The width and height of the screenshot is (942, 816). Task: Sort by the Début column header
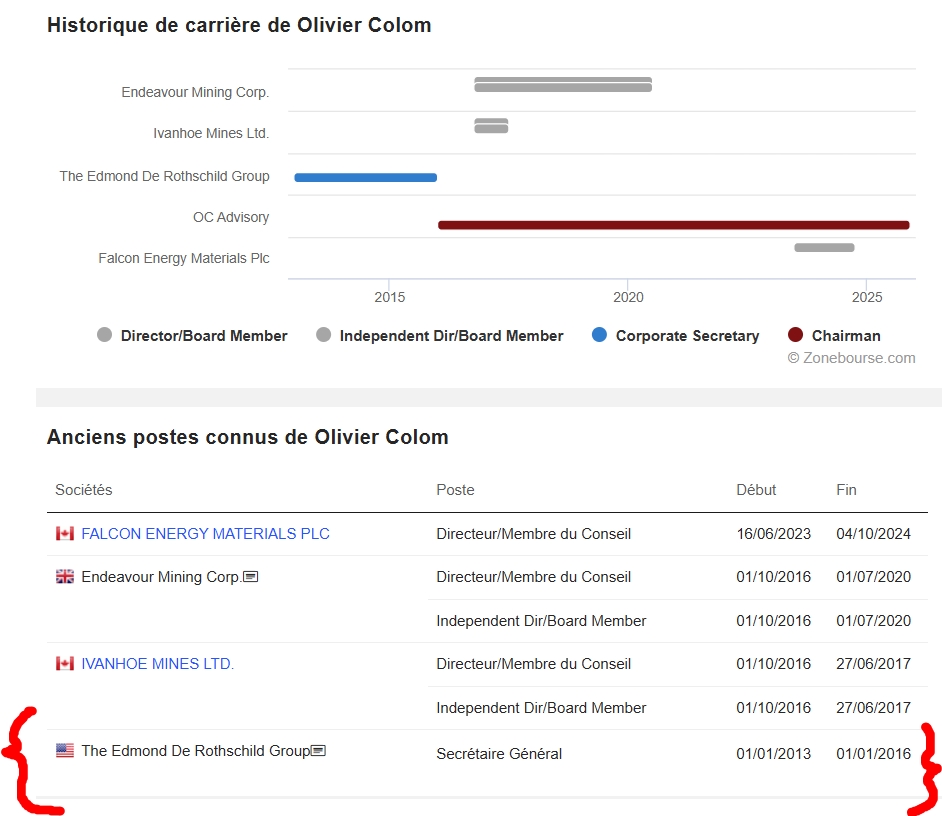756,490
